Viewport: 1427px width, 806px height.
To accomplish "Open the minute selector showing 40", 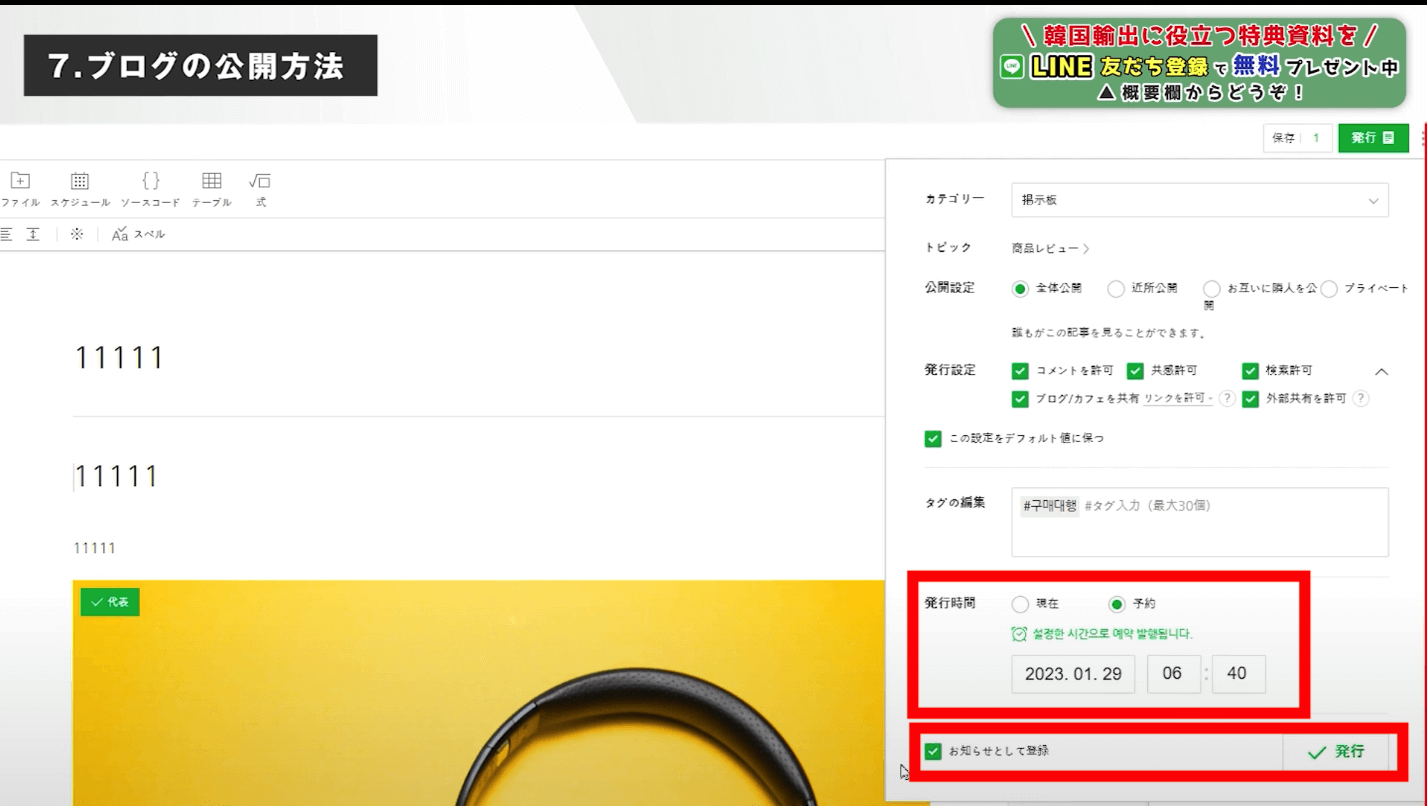I will click(1238, 674).
